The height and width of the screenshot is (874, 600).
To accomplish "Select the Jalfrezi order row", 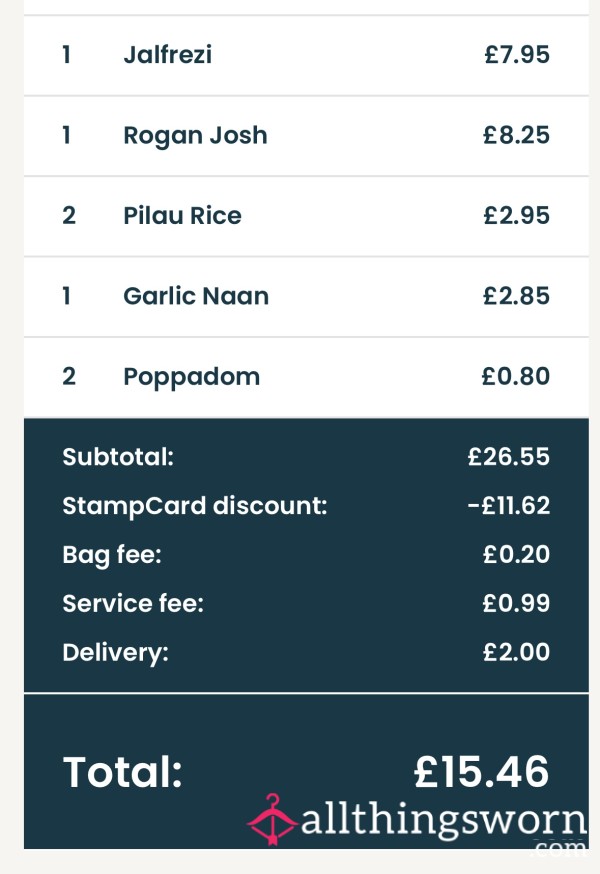I will [306, 56].
